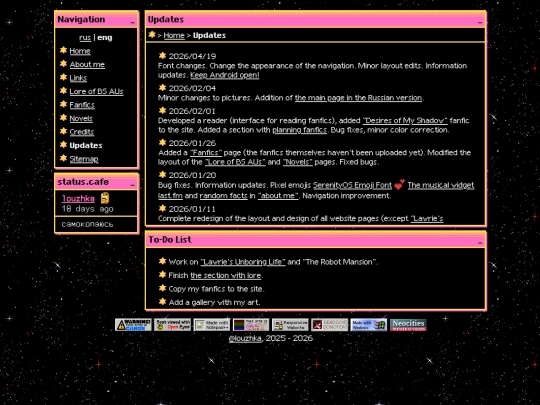Click the status message самокопаюсь
540x405 pixels.
pos(87,224)
